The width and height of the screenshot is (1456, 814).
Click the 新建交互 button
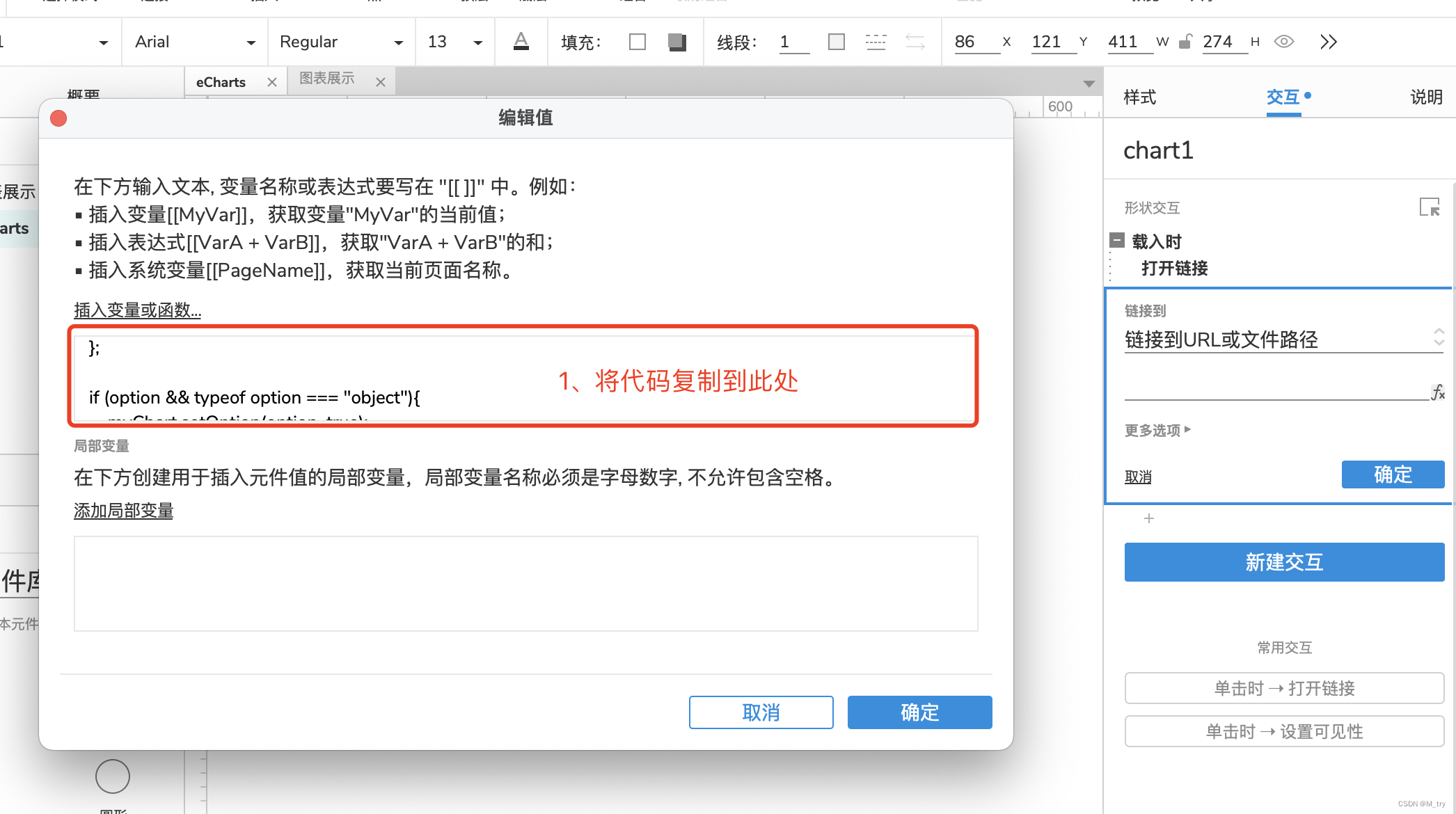click(x=1285, y=562)
